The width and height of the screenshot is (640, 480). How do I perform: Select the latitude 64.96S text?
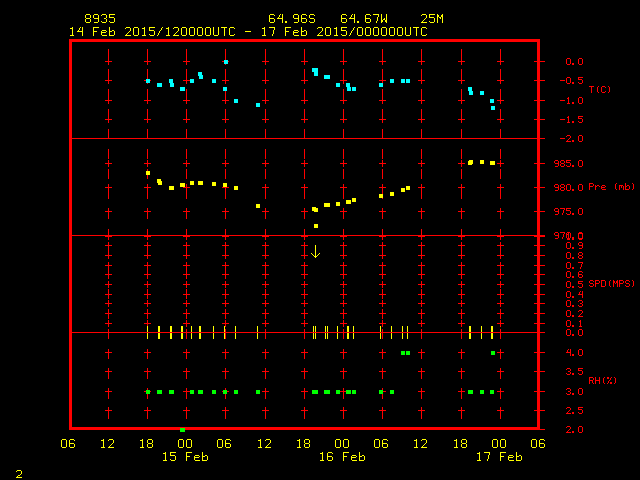(x=291, y=19)
